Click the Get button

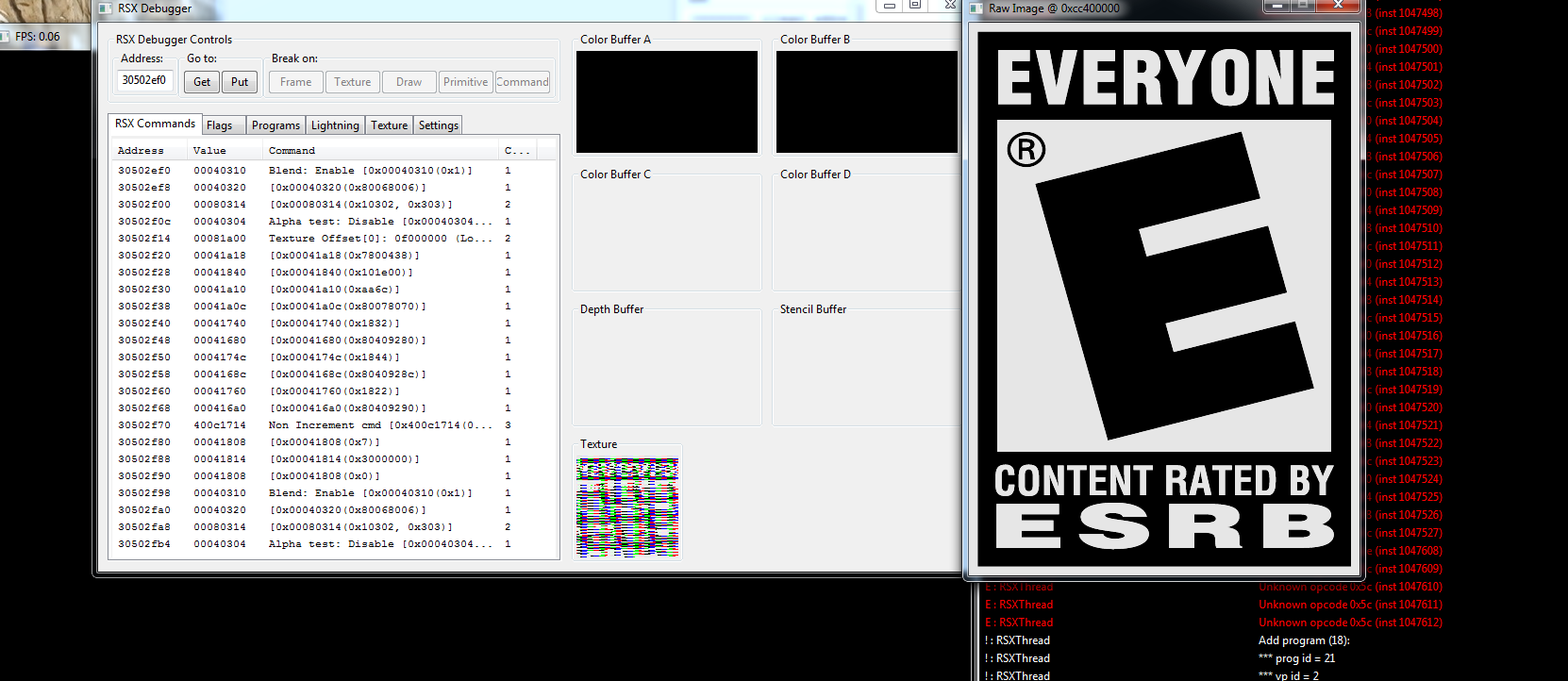click(202, 82)
